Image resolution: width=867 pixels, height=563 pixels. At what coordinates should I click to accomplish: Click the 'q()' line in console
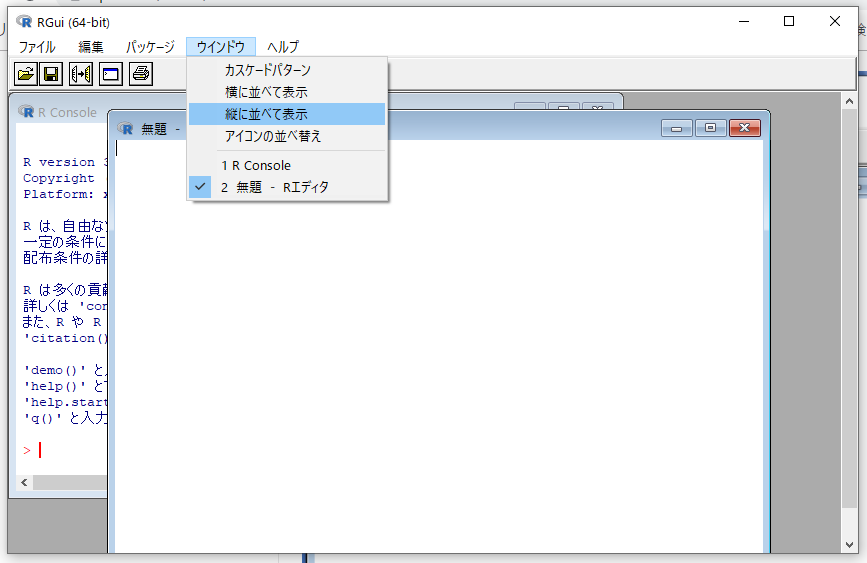click(x=65, y=418)
